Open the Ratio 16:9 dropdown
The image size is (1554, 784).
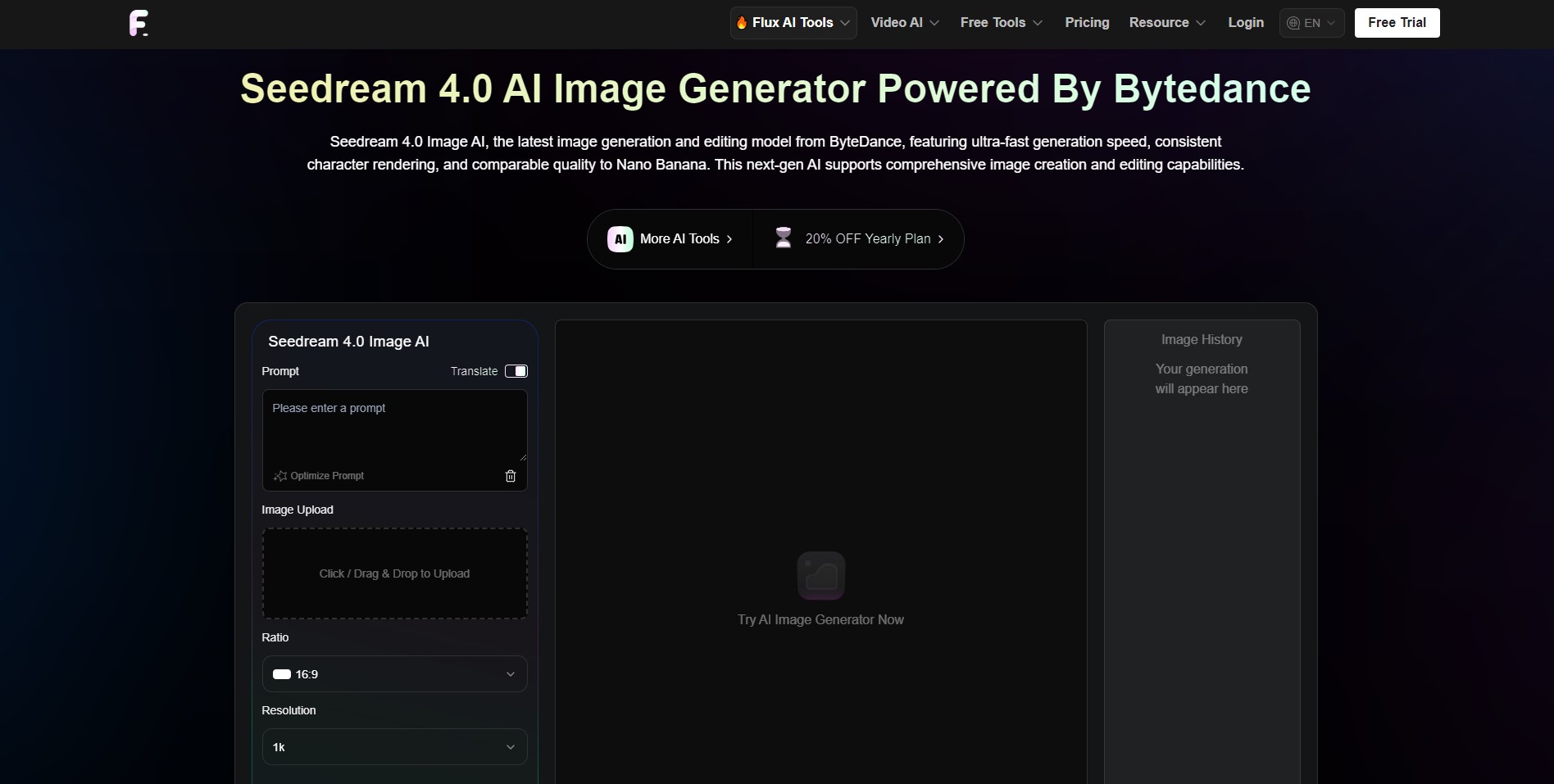[x=394, y=674]
